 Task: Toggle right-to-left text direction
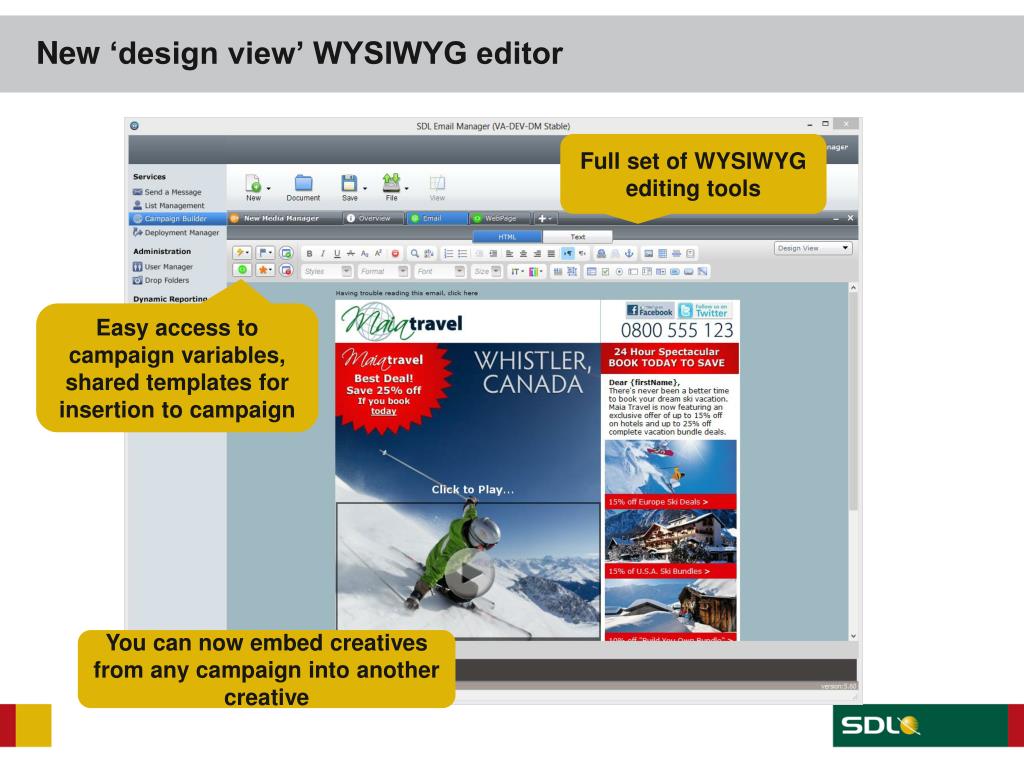pos(582,253)
